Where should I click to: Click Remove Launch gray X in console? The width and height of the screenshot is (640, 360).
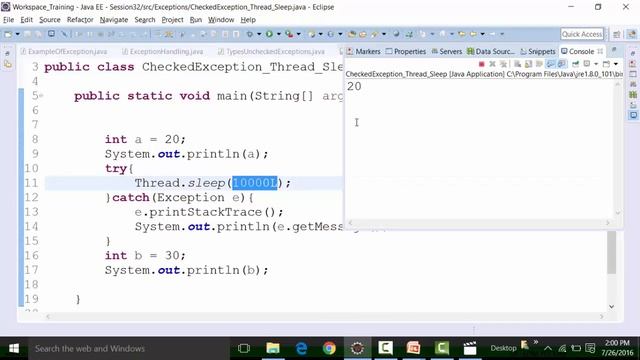click(x=492, y=64)
